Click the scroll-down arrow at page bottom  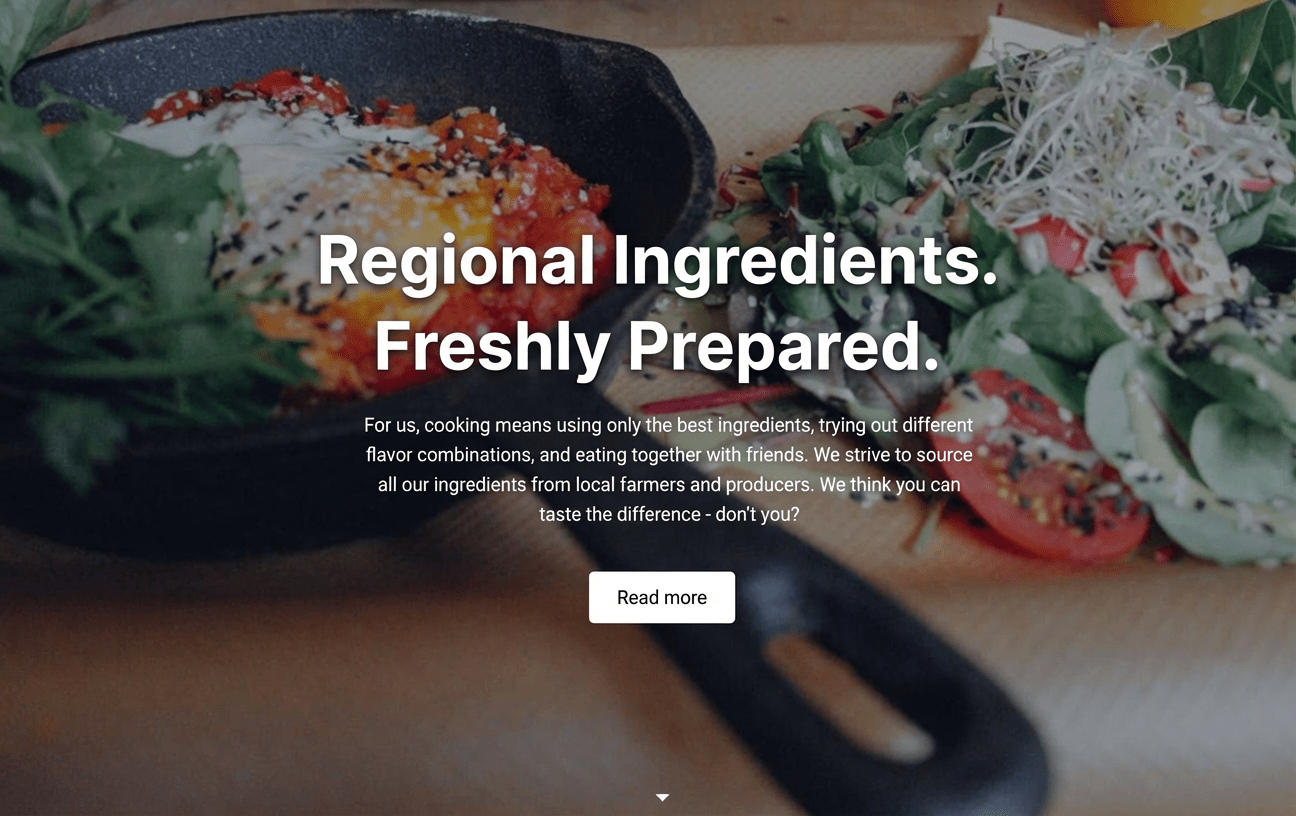click(x=662, y=797)
